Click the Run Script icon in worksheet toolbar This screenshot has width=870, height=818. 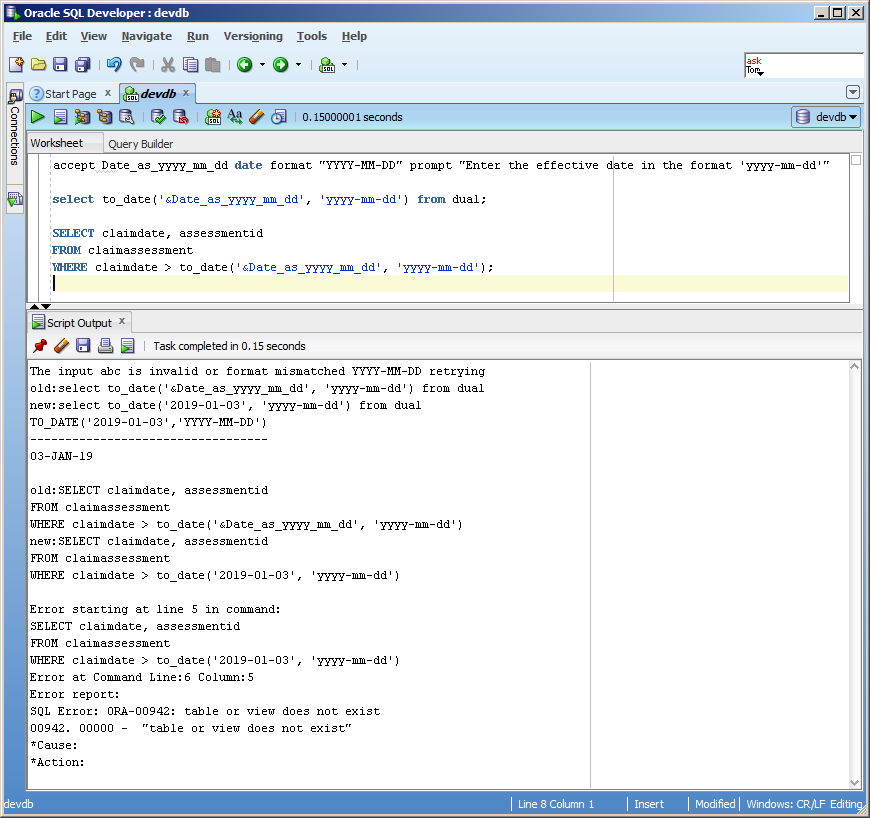[60, 117]
